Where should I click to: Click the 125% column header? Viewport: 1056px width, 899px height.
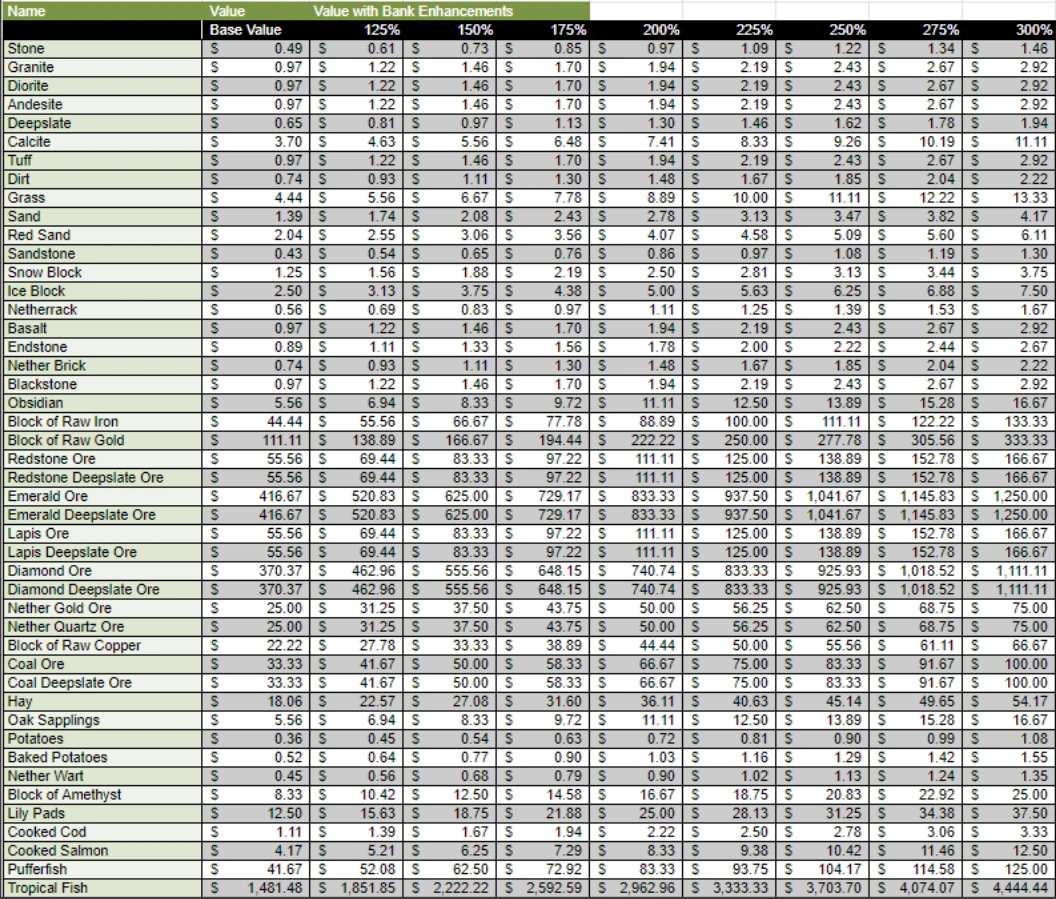[x=357, y=30]
